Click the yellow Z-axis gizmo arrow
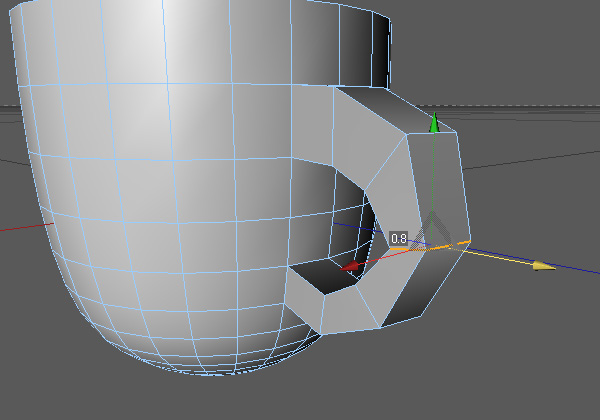Screen dimensions: 600x420 tap(544, 265)
